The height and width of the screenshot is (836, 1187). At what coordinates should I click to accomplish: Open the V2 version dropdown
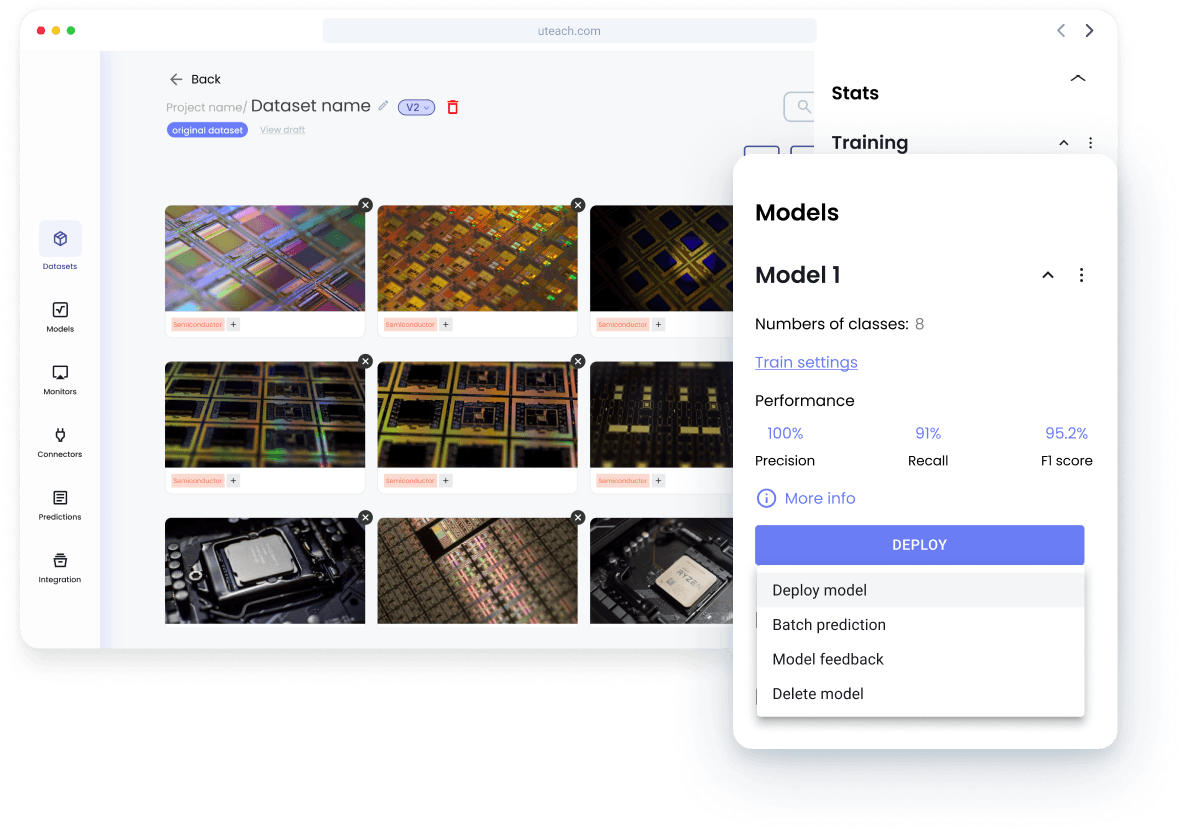point(416,107)
